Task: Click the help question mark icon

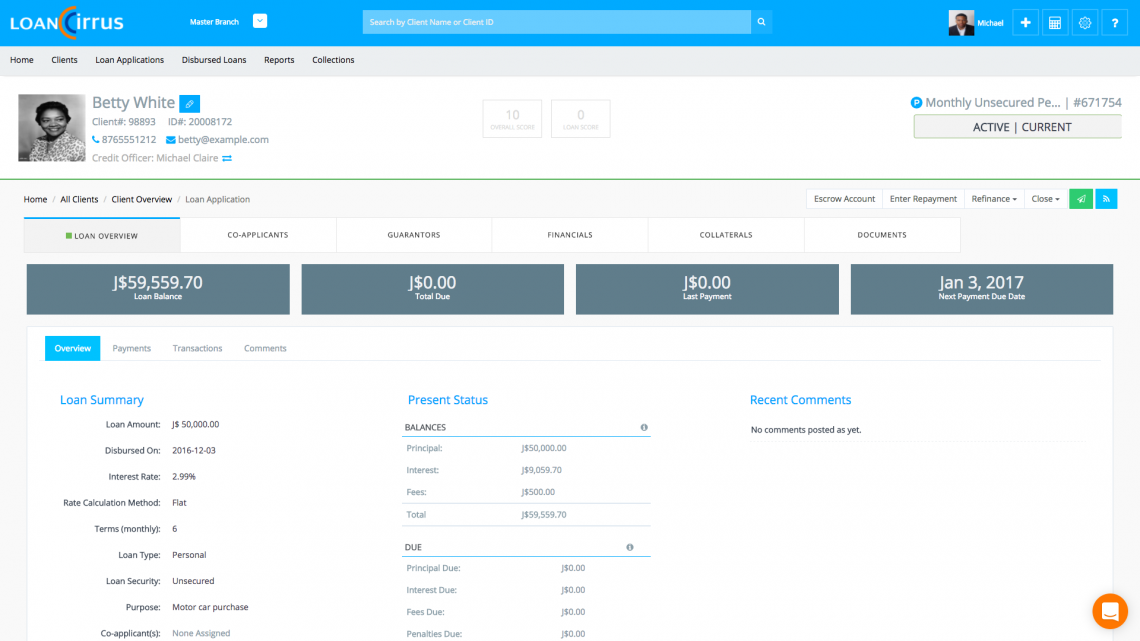Action: coord(1114,22)
